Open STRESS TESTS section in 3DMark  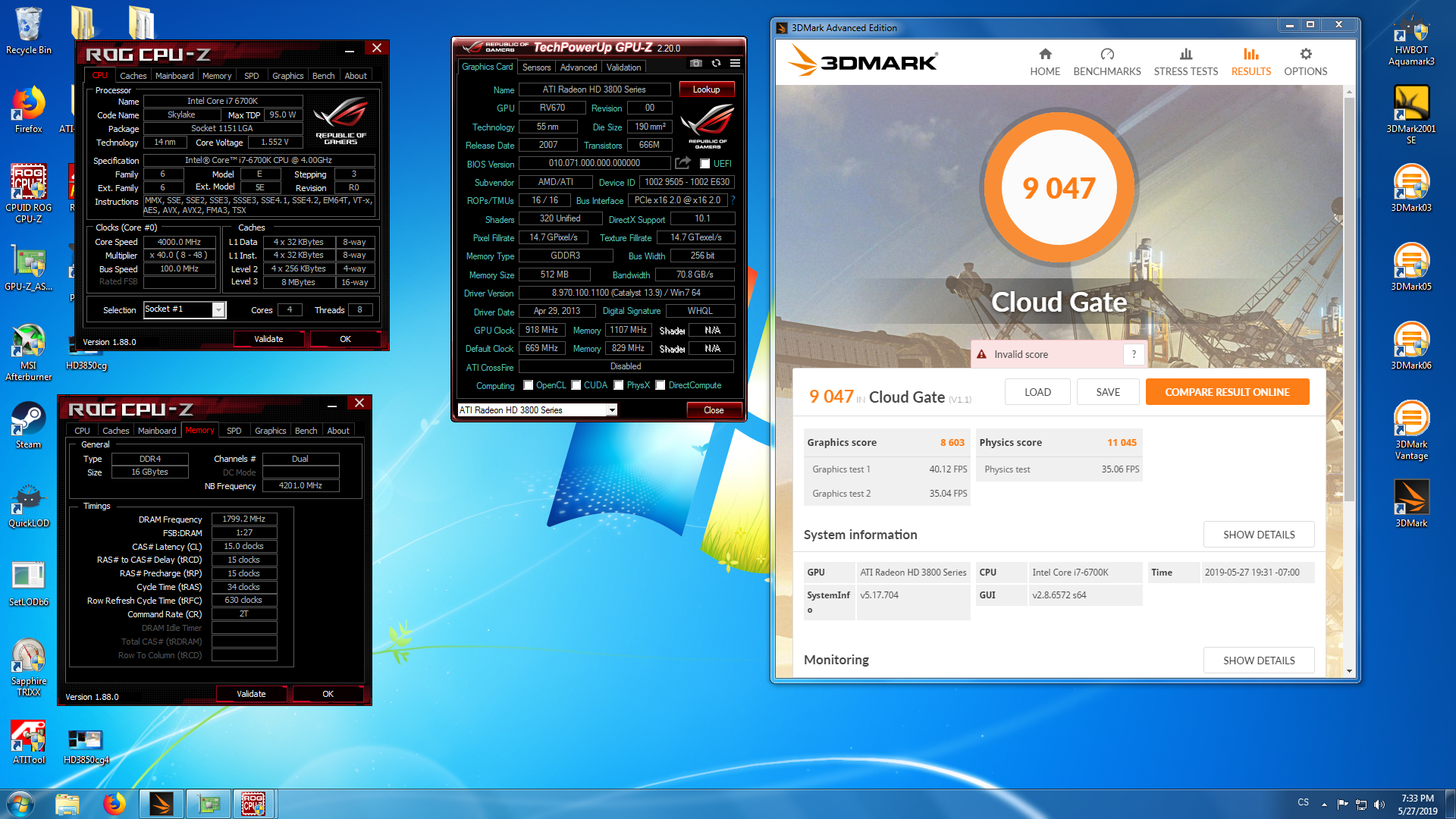point(1186,61)
